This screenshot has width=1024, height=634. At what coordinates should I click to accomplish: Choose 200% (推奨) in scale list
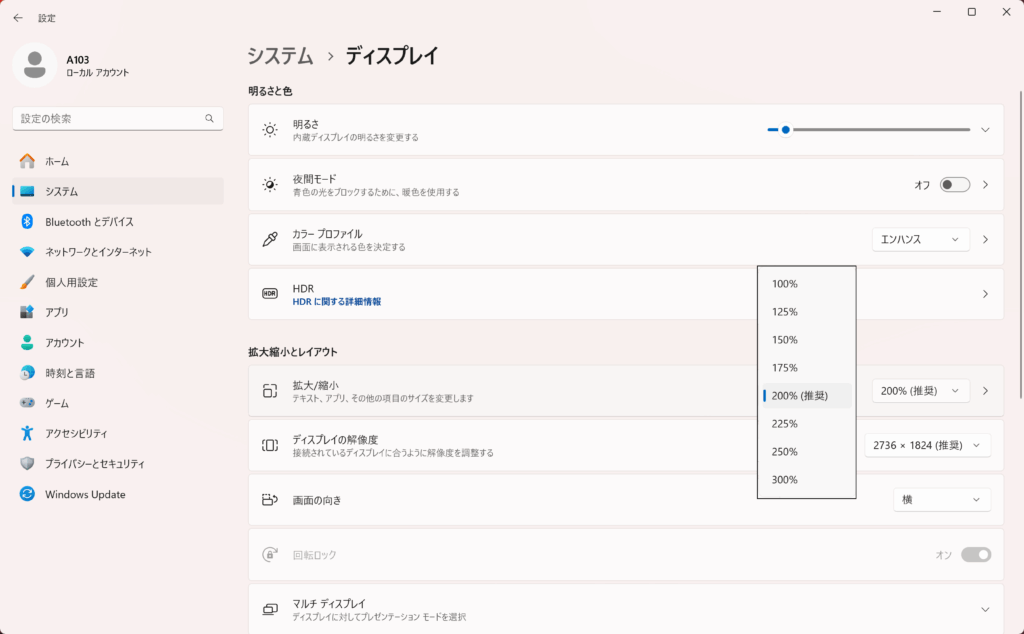807,396
